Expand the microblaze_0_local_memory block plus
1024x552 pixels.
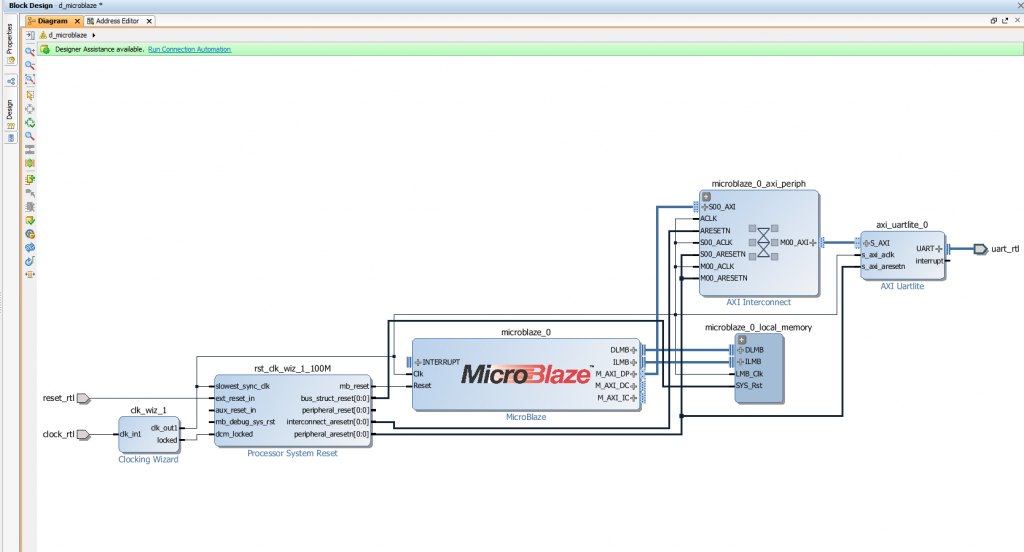pos(742,340)
